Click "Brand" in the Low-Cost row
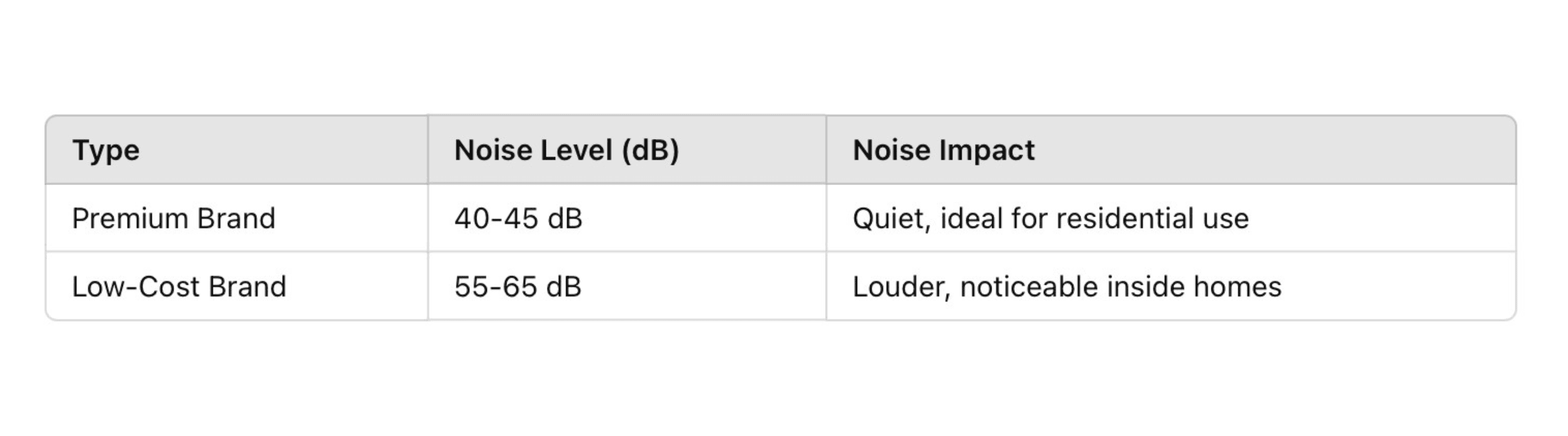 [246, 287]
